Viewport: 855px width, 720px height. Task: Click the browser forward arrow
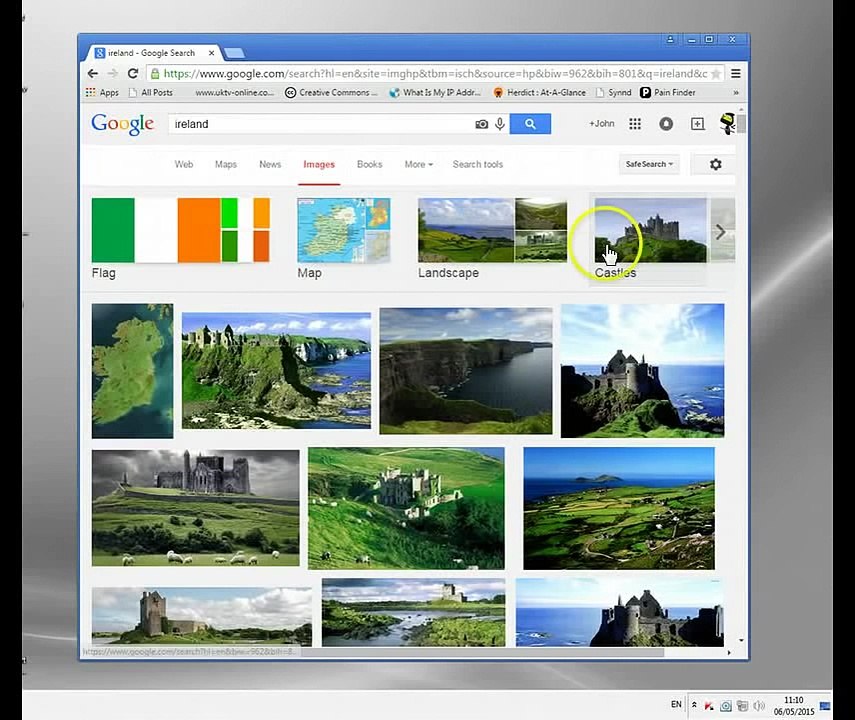113,74
